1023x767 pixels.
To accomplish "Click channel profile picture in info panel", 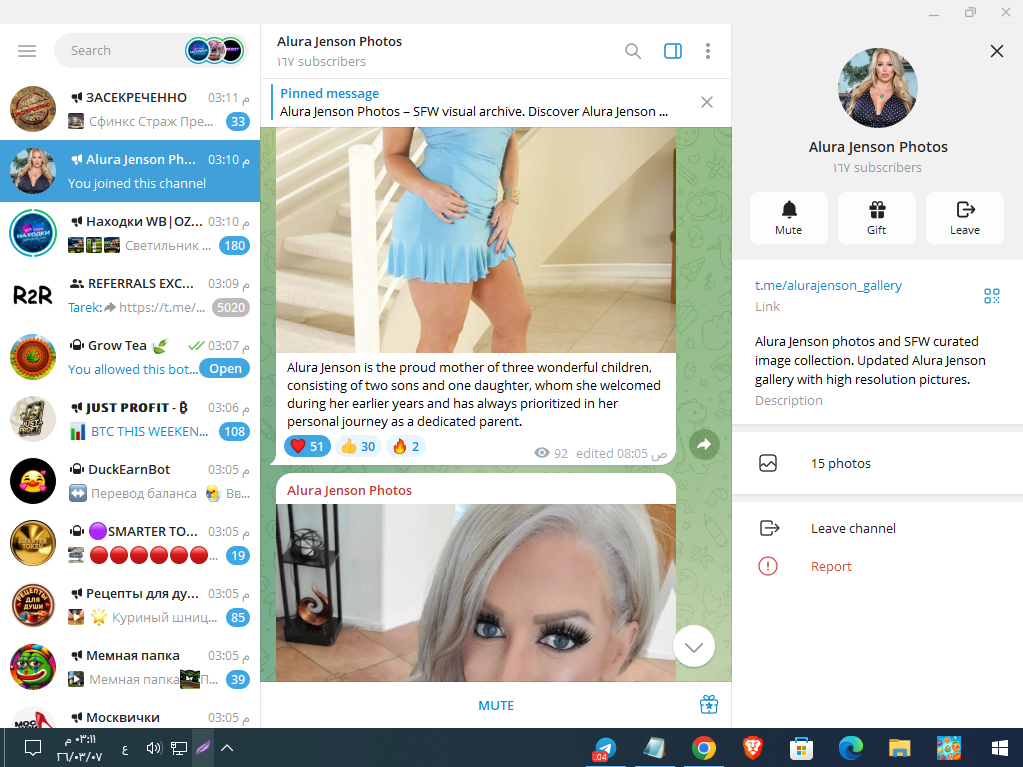I will point(878,87).
